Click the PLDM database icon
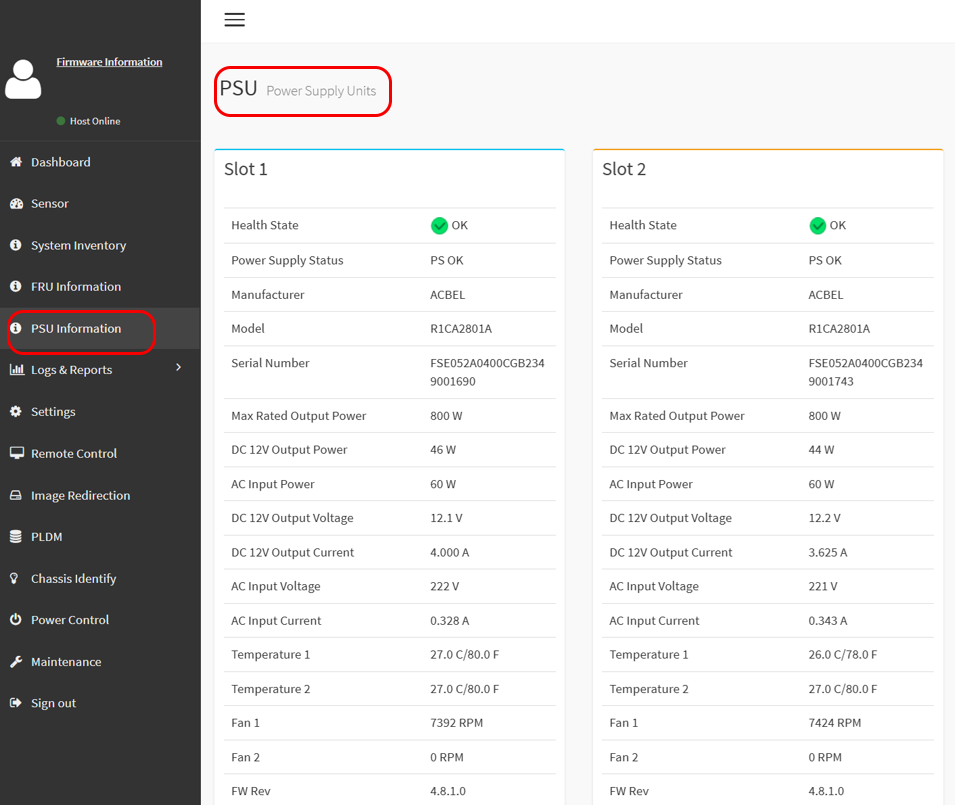This screenshot has height=805, width=955. [16, 536]
